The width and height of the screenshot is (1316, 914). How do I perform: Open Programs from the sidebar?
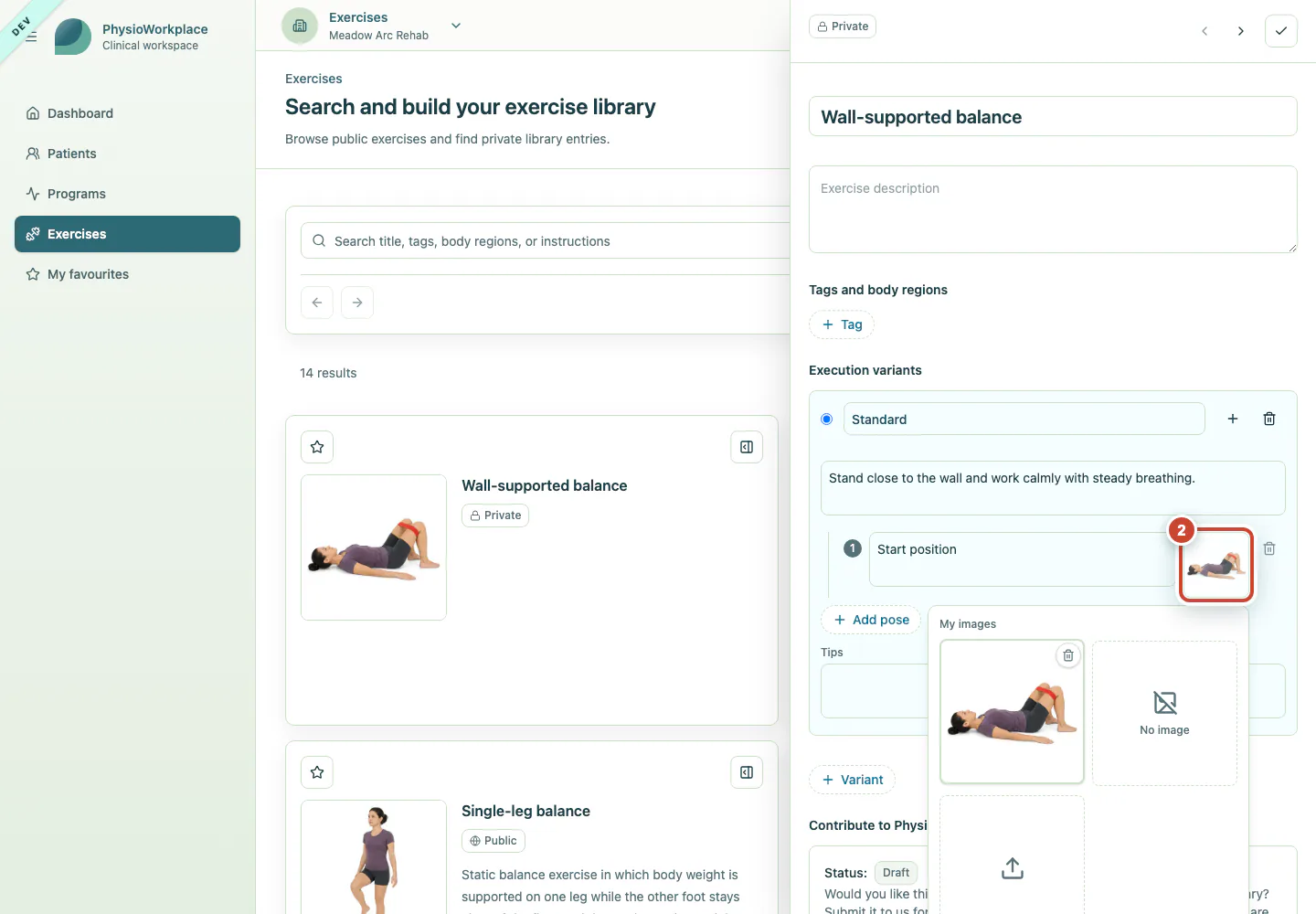click(127, 194)
